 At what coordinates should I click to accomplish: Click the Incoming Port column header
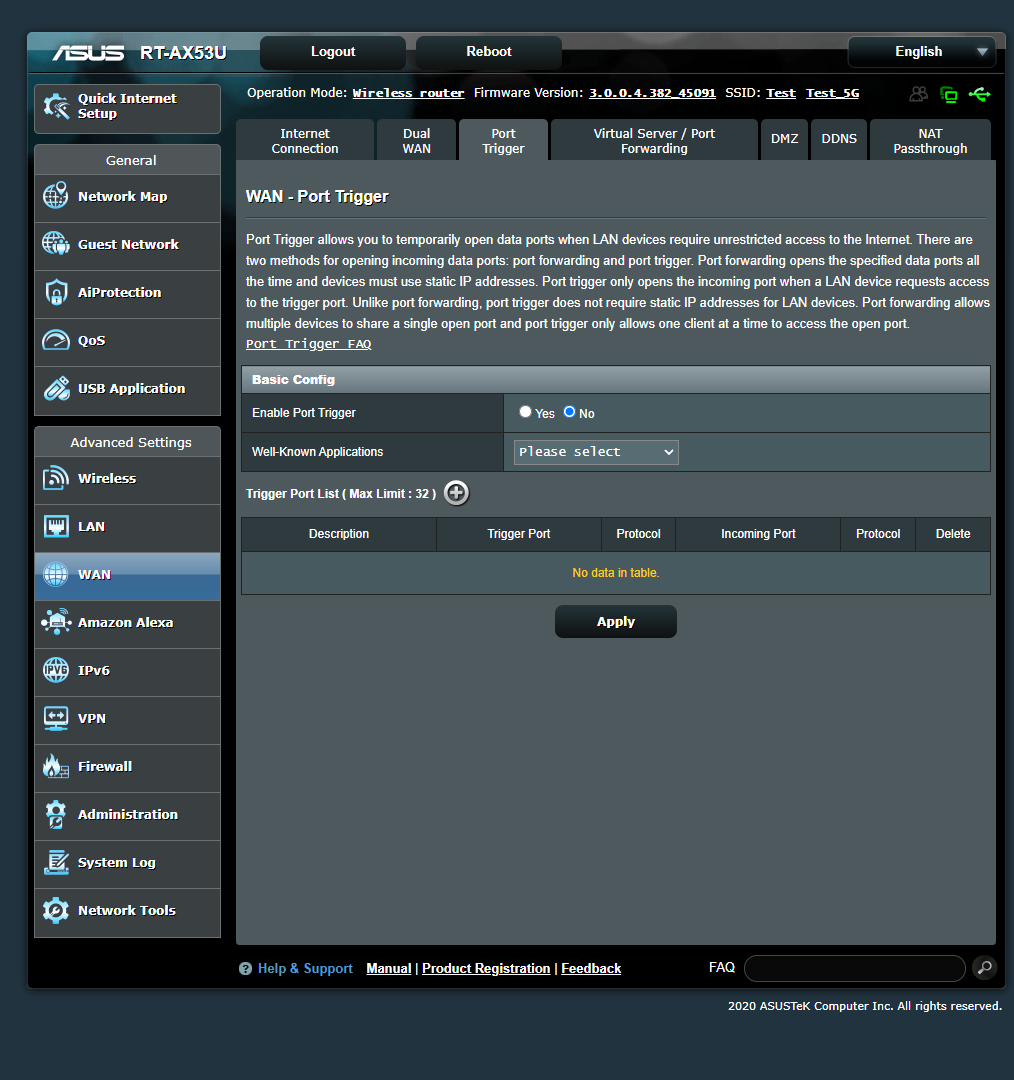coord(758,534)
